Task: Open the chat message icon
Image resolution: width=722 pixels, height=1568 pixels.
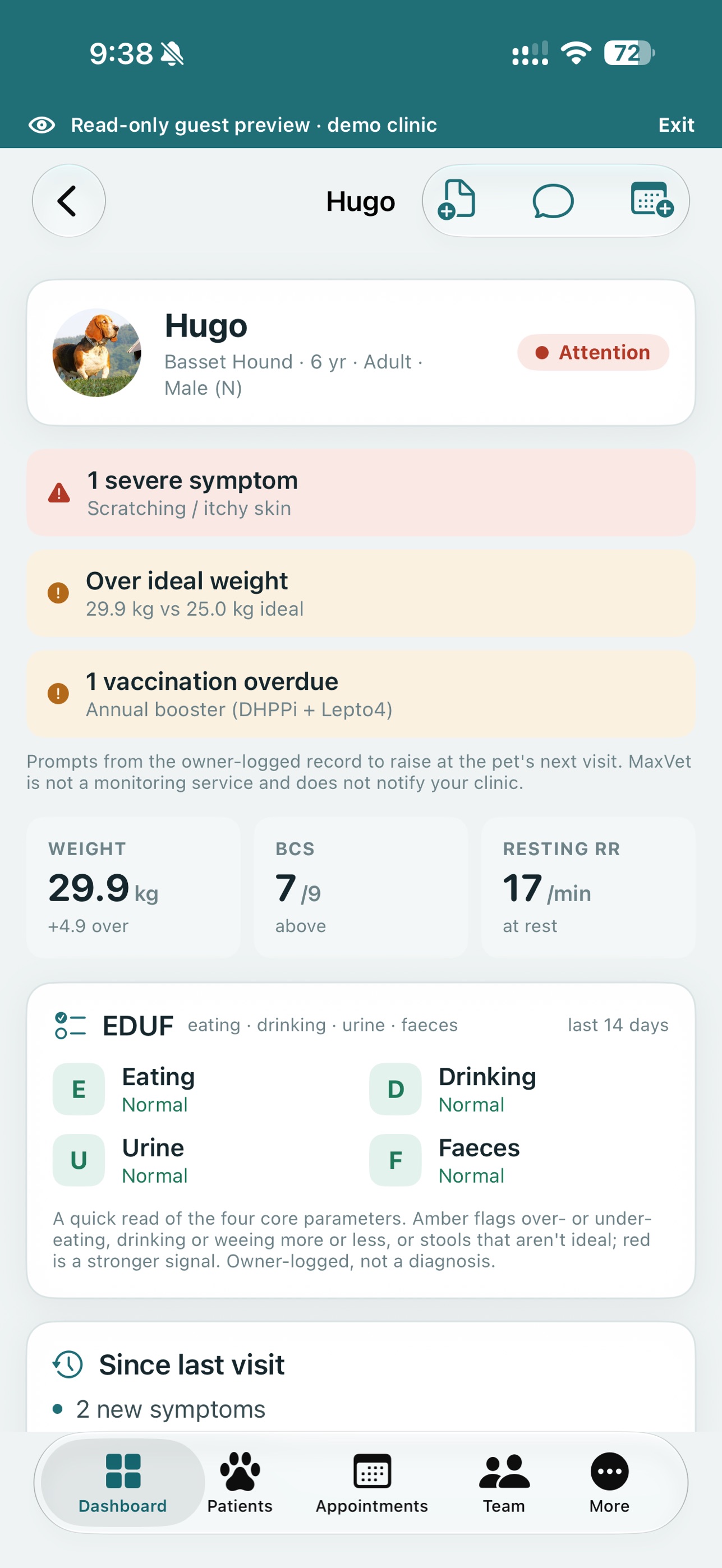Action: click(553, 201)
